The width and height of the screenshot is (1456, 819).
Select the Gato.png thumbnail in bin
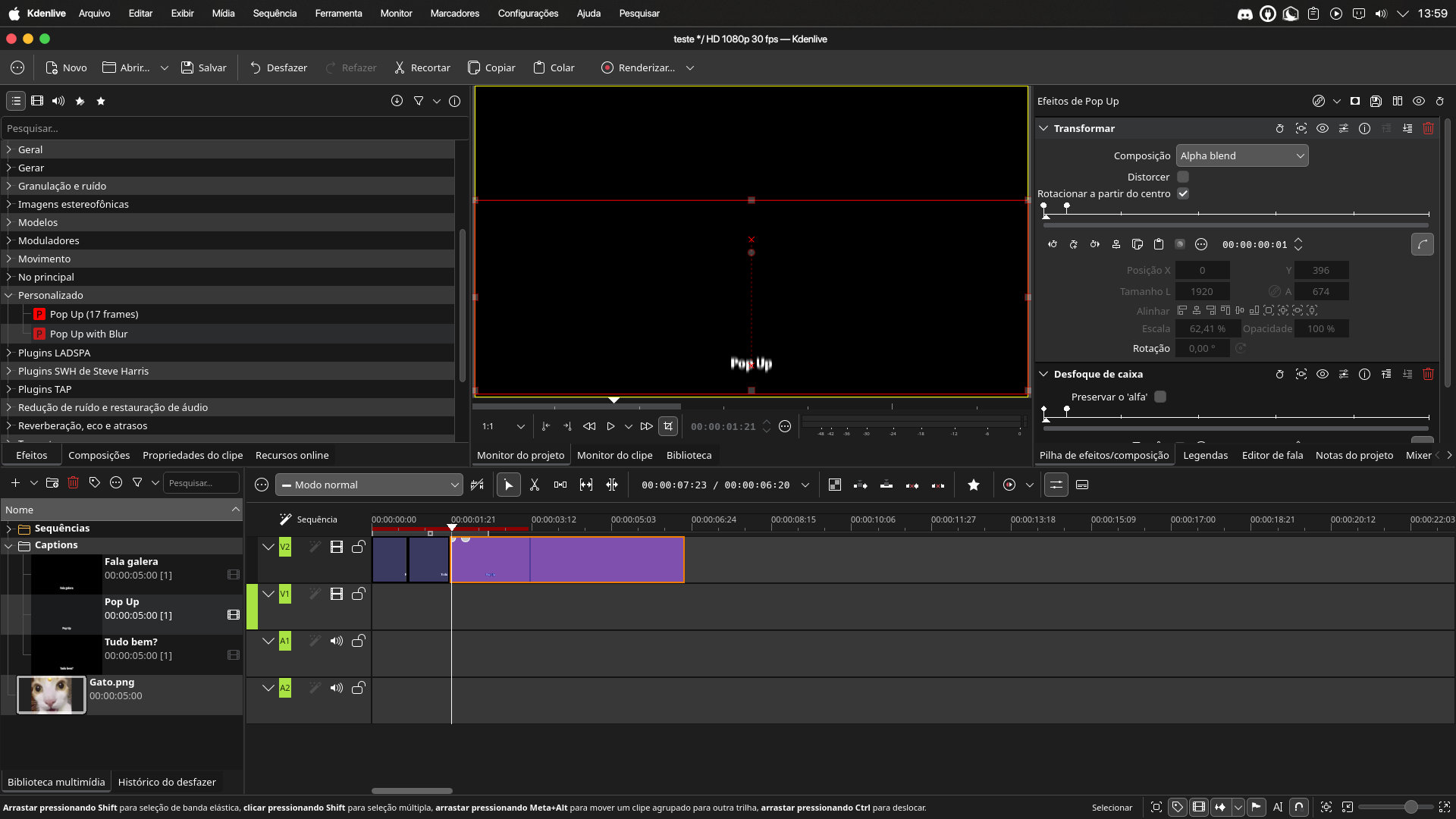click(x=52, y=695)
